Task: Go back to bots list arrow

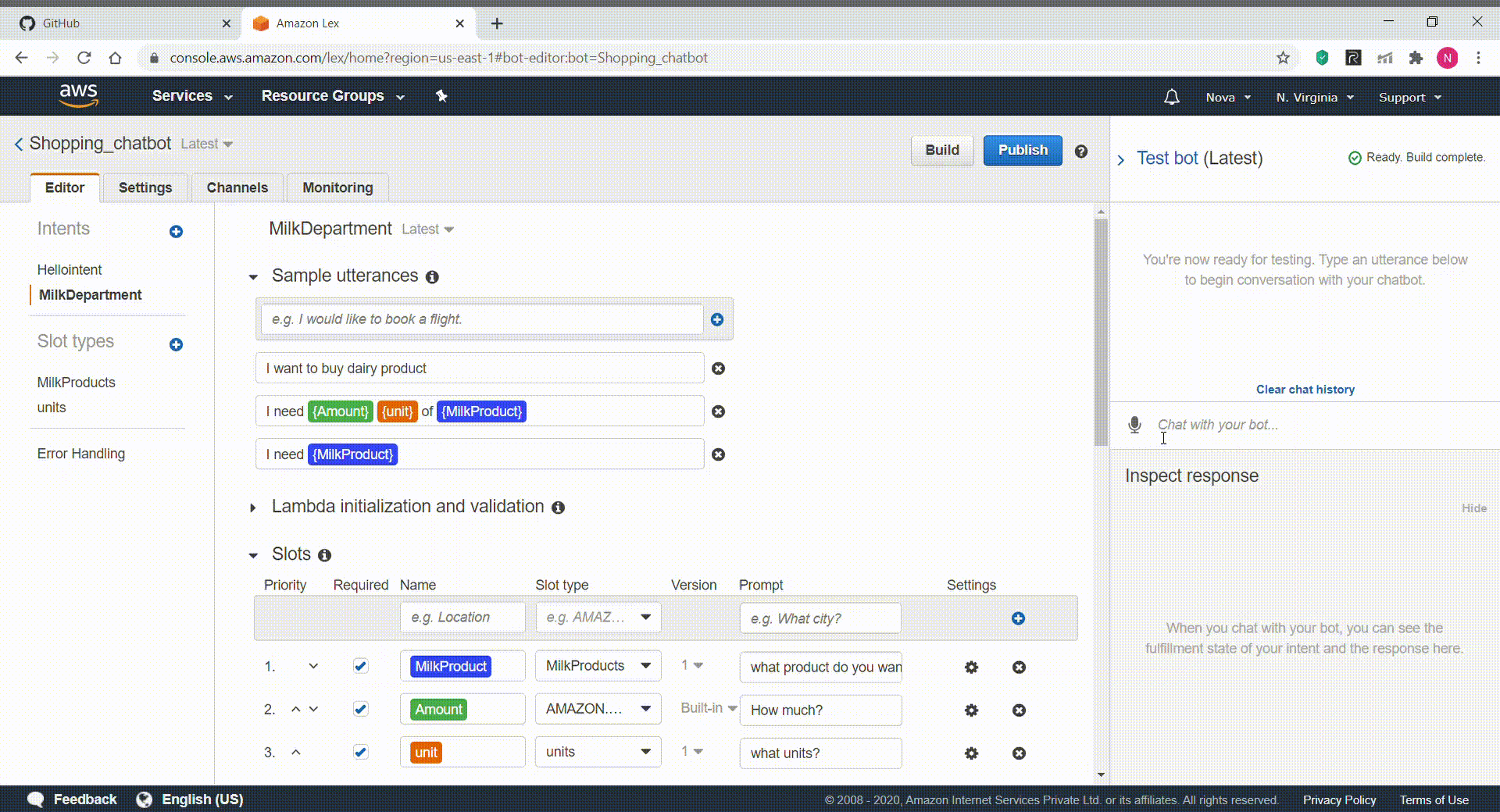Action: [x=19, y=144]
